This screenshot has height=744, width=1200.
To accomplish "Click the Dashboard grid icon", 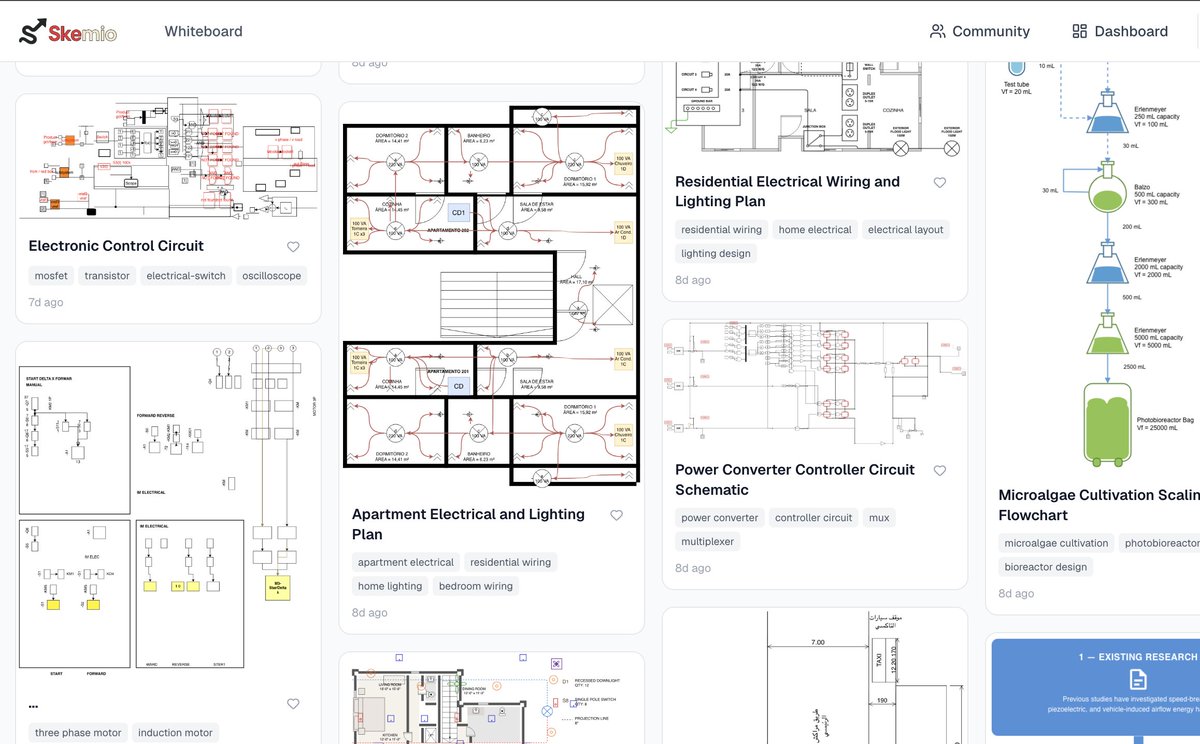I will (1079, 31).
